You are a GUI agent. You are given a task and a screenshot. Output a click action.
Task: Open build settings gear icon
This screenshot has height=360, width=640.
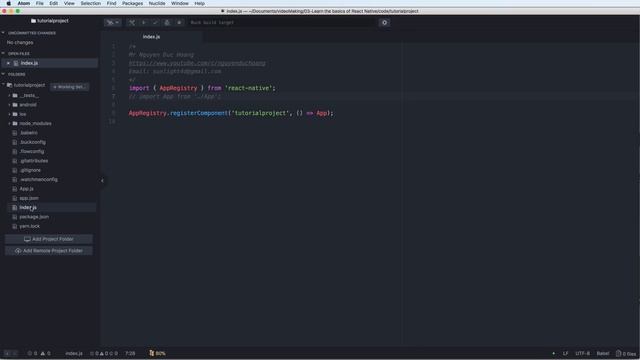coord(384,22)
